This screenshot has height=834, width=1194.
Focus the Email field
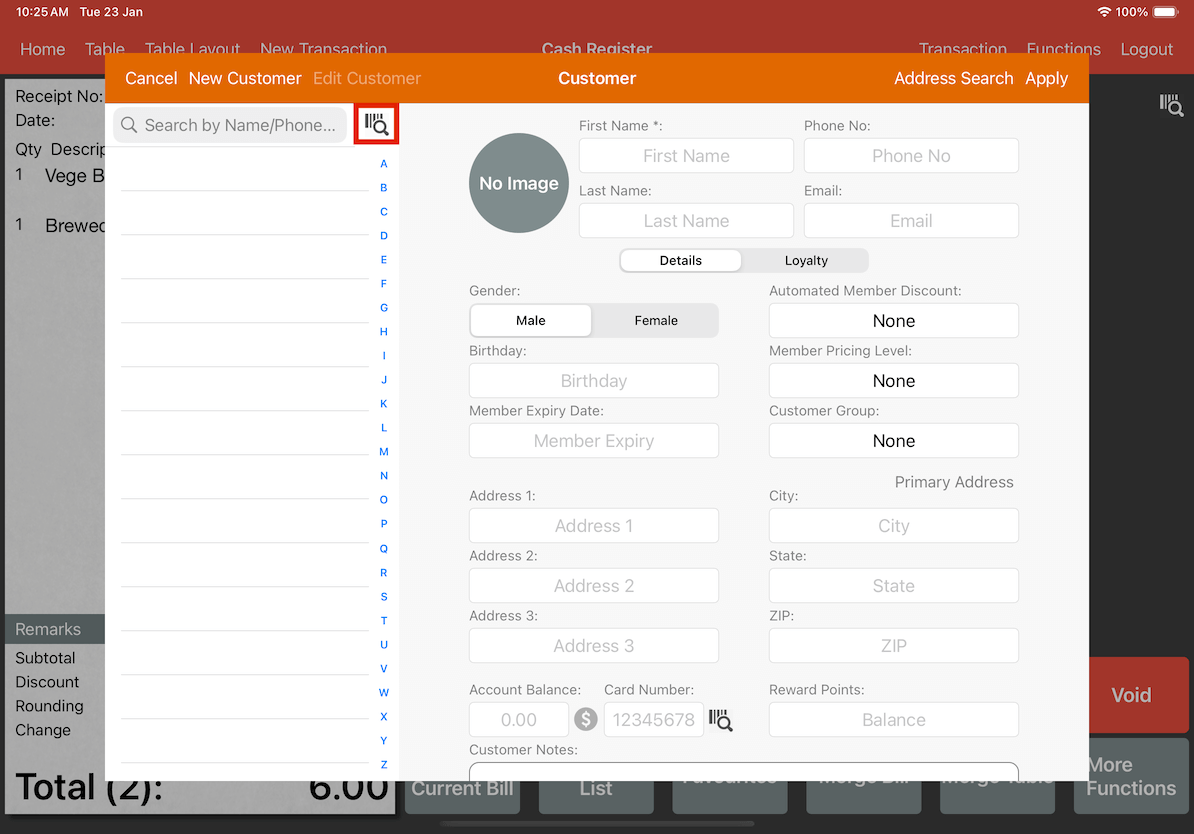coord(911,221)
